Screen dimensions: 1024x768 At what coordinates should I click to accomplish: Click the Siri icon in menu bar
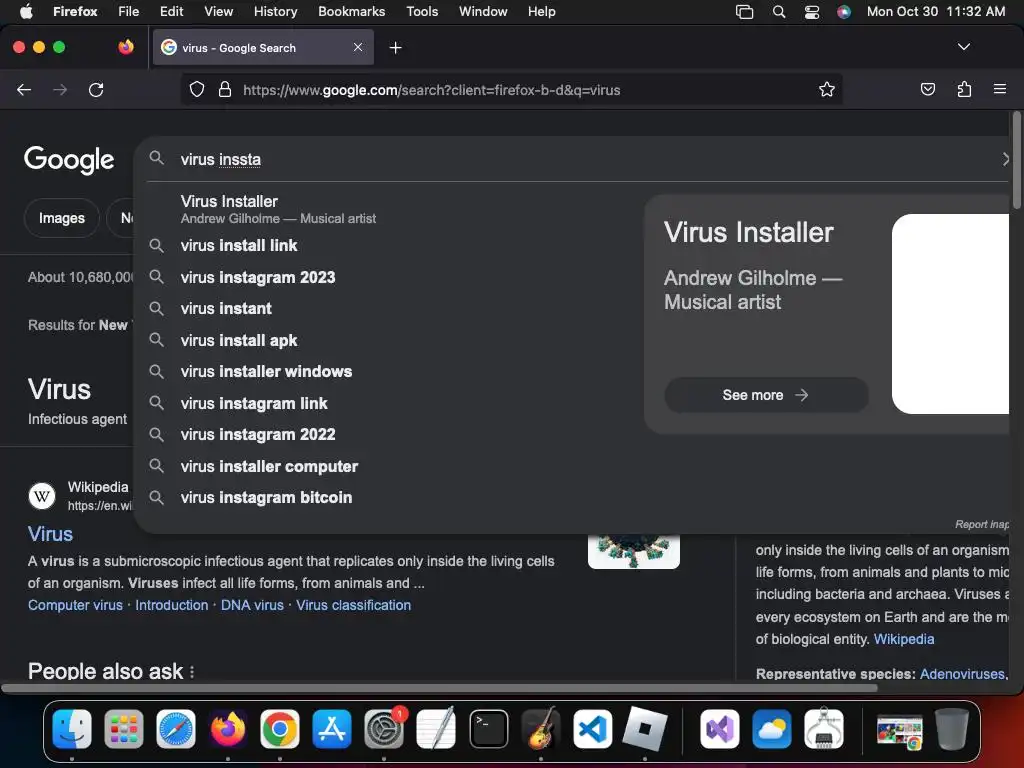point(844,11)
